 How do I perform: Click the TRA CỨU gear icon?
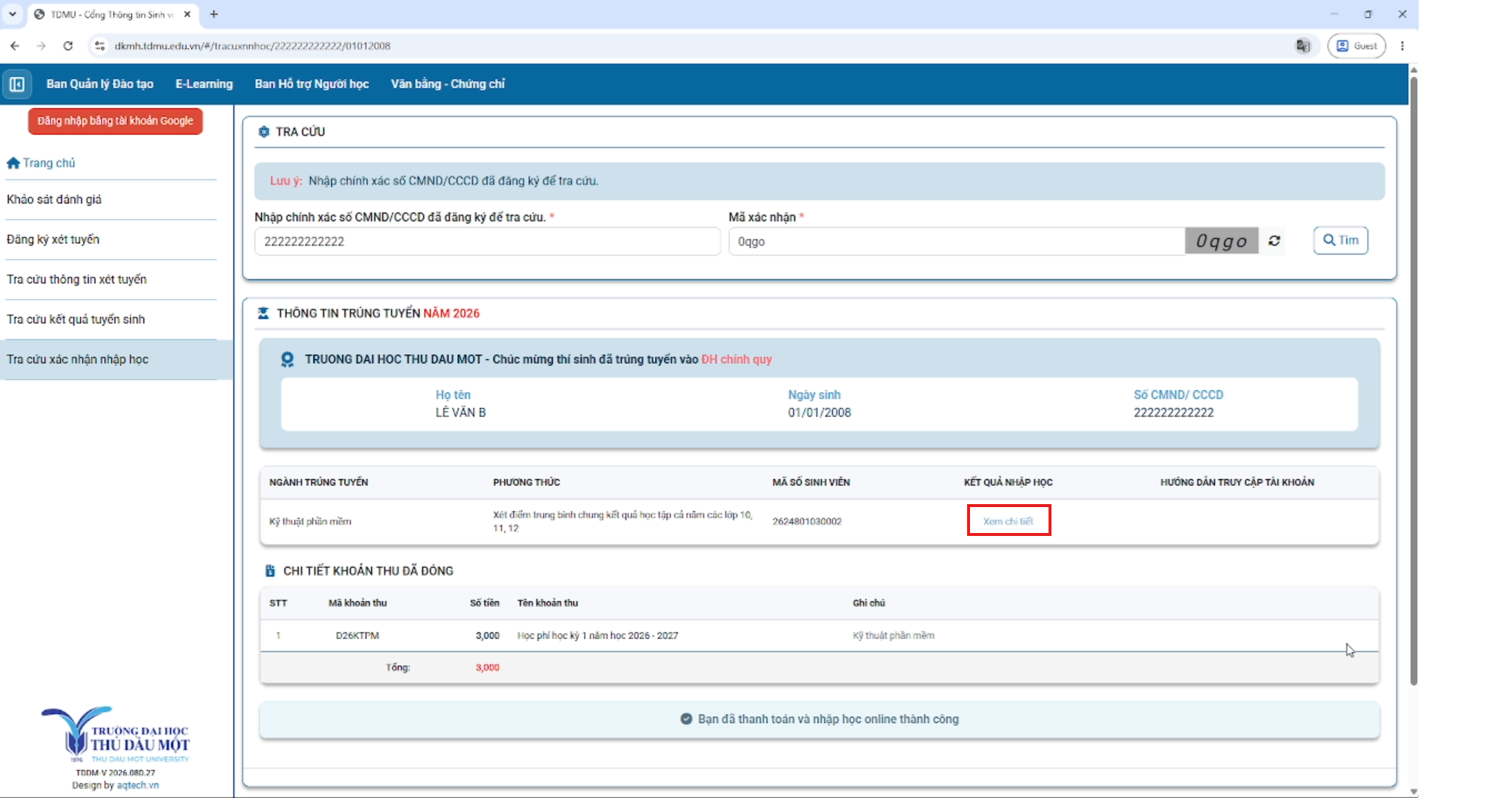(x=264, y=132)
